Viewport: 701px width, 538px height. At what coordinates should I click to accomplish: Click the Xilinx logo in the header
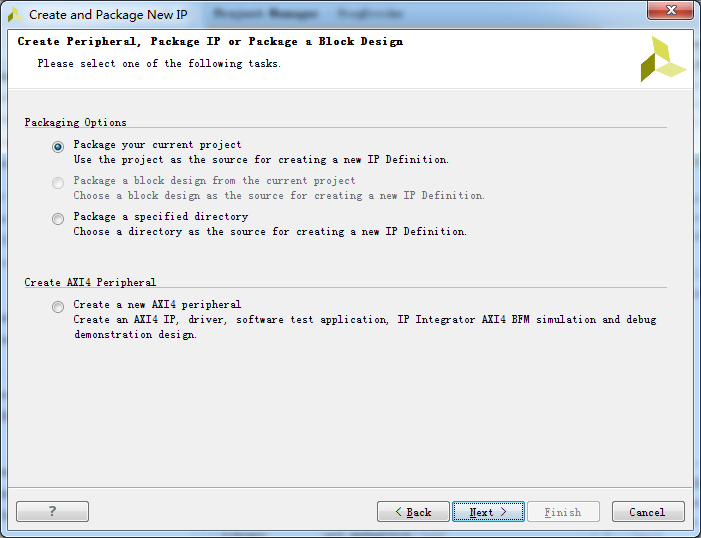pyautogui.click(x=663, y=59)
